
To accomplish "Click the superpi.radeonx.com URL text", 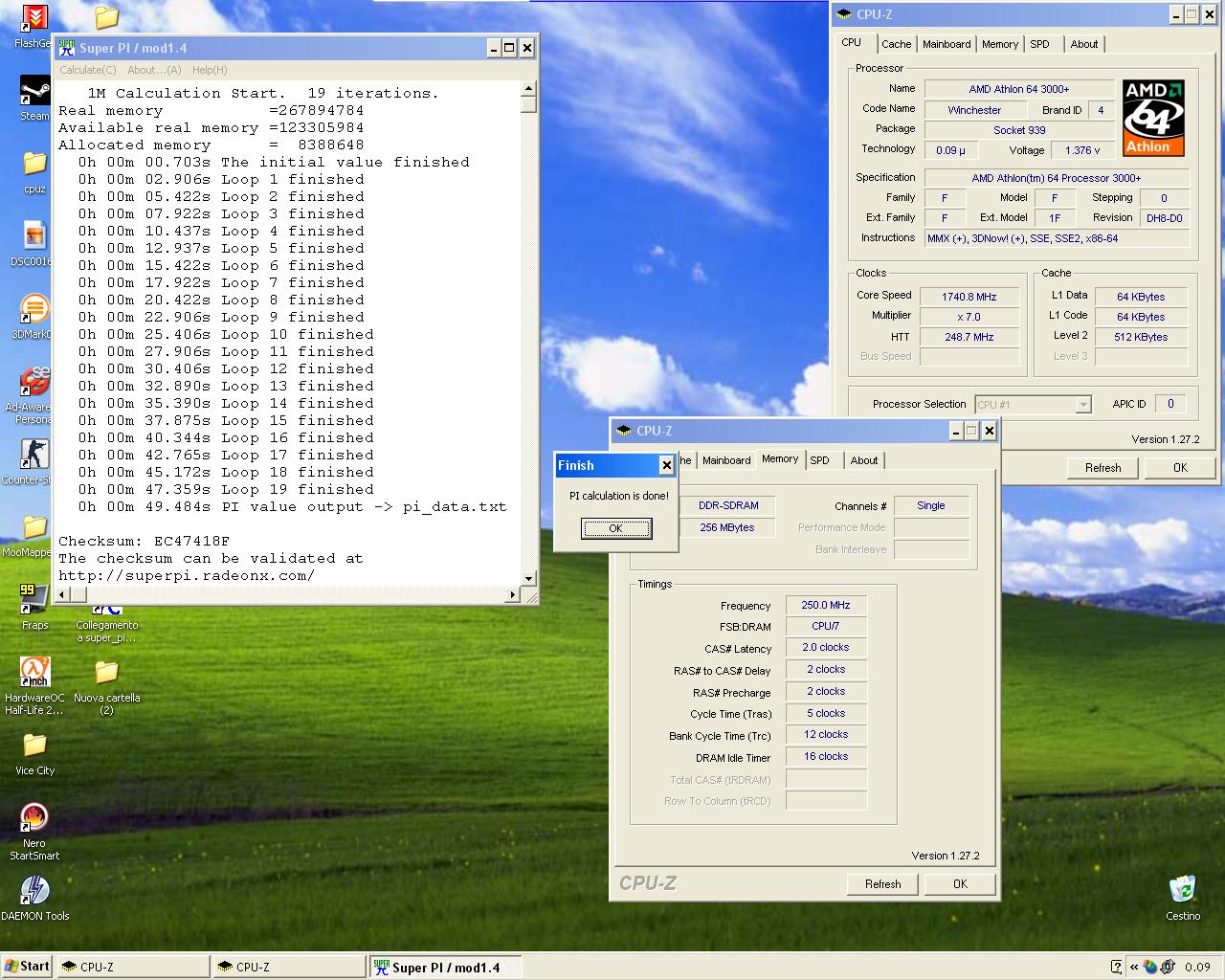I will [187, 575].
